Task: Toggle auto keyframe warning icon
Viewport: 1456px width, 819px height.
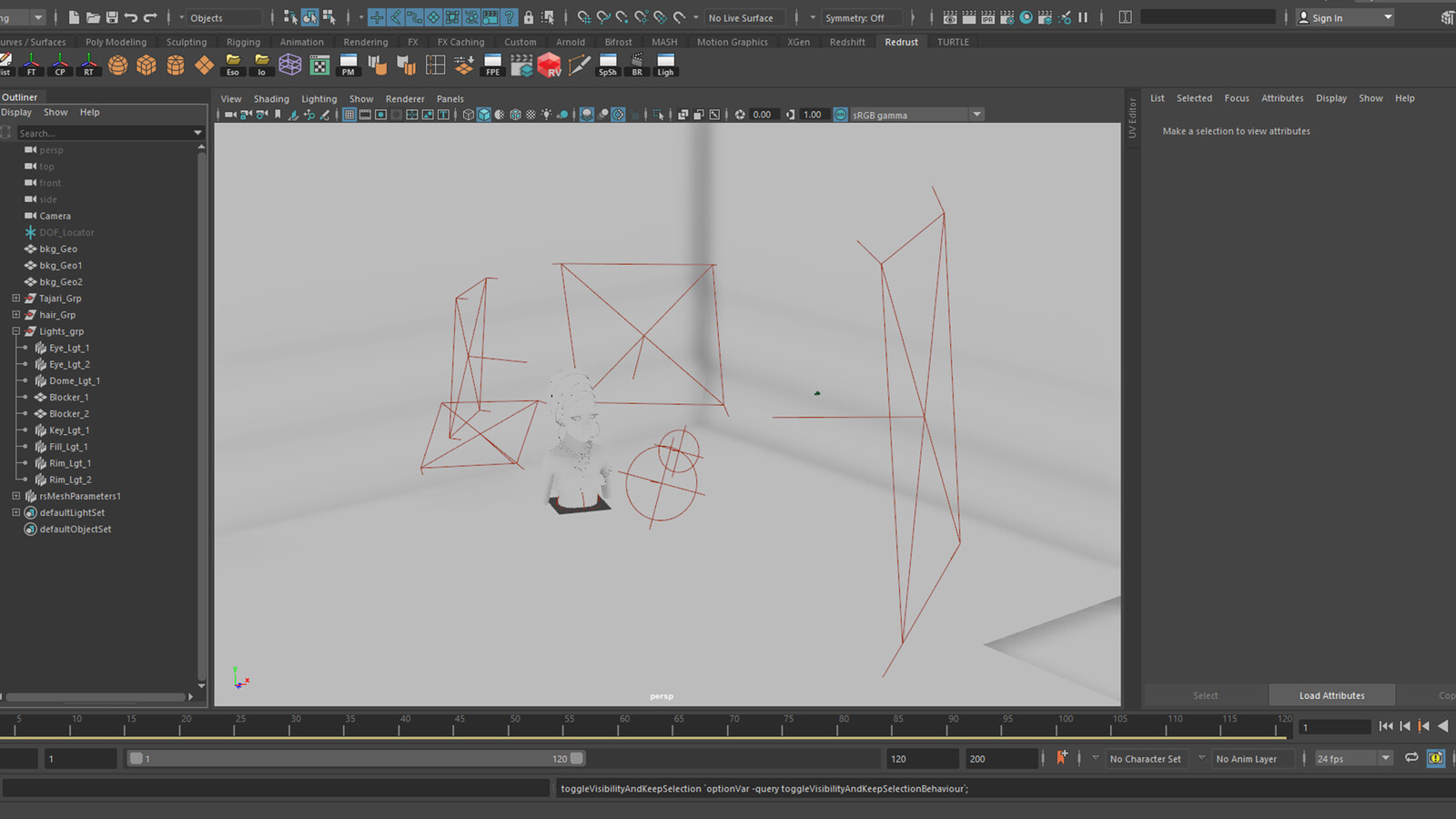Action: tap(1435, 758)
